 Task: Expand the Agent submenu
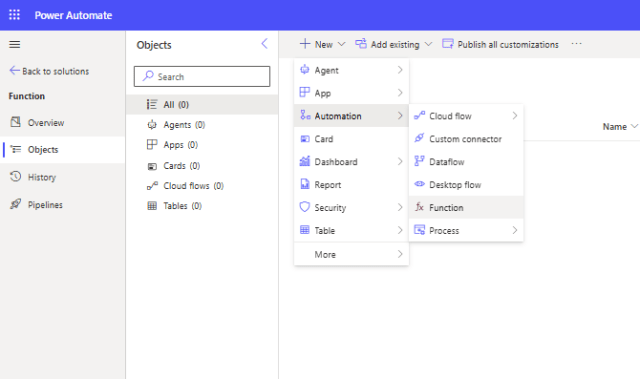click(x=351, y=70)
